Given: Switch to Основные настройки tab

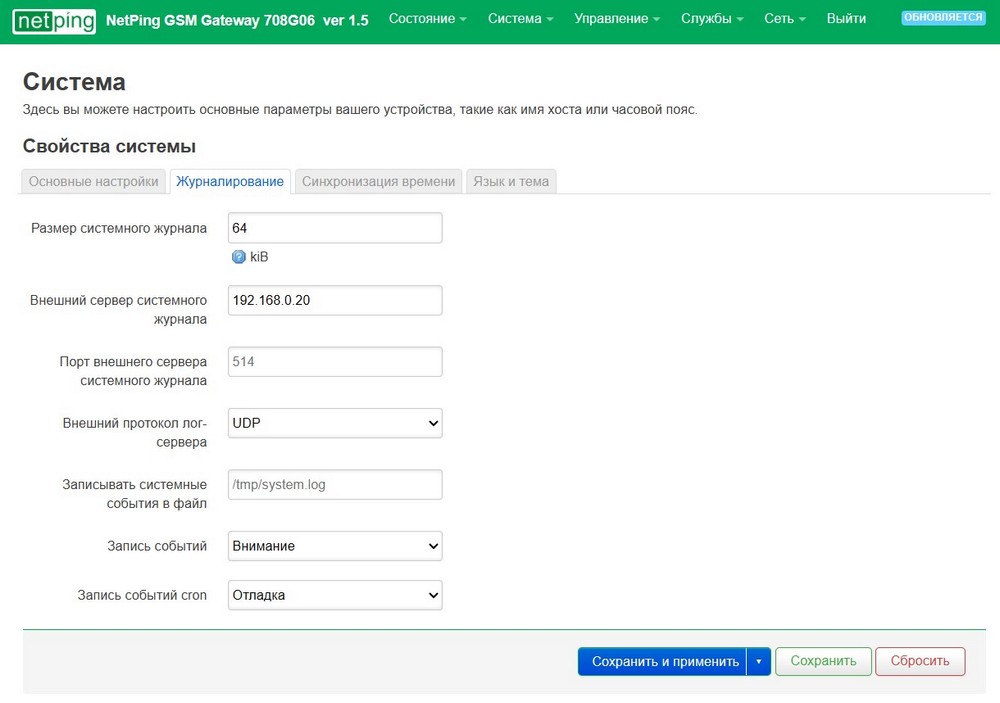Looking at the screenshot, I should [x=94, y=181].
